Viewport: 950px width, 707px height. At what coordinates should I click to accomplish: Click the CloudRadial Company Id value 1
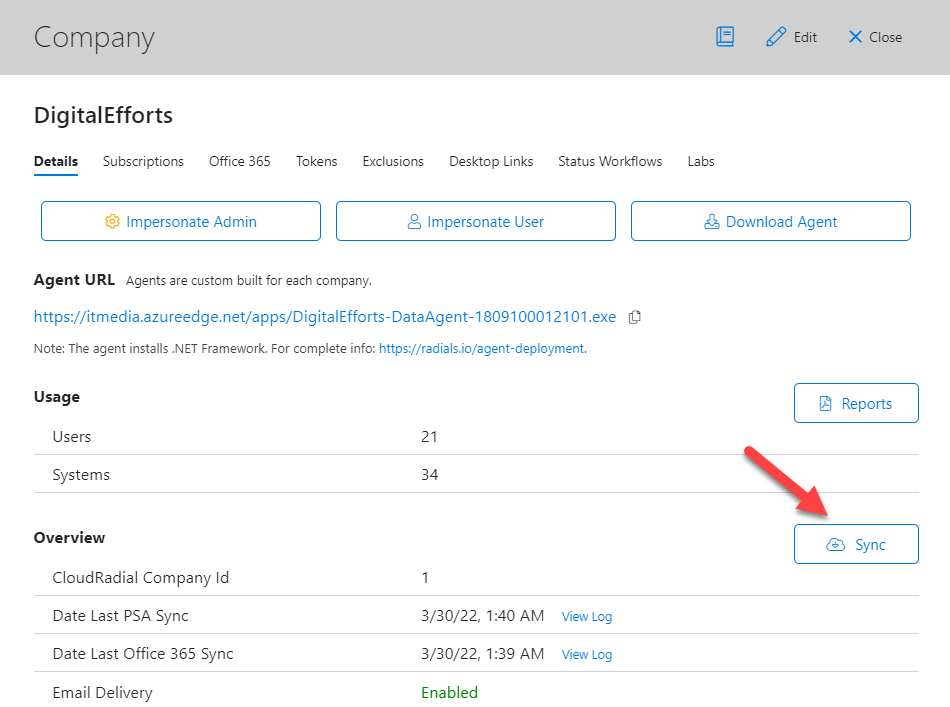pyautogui.click(x=425, y=578)
